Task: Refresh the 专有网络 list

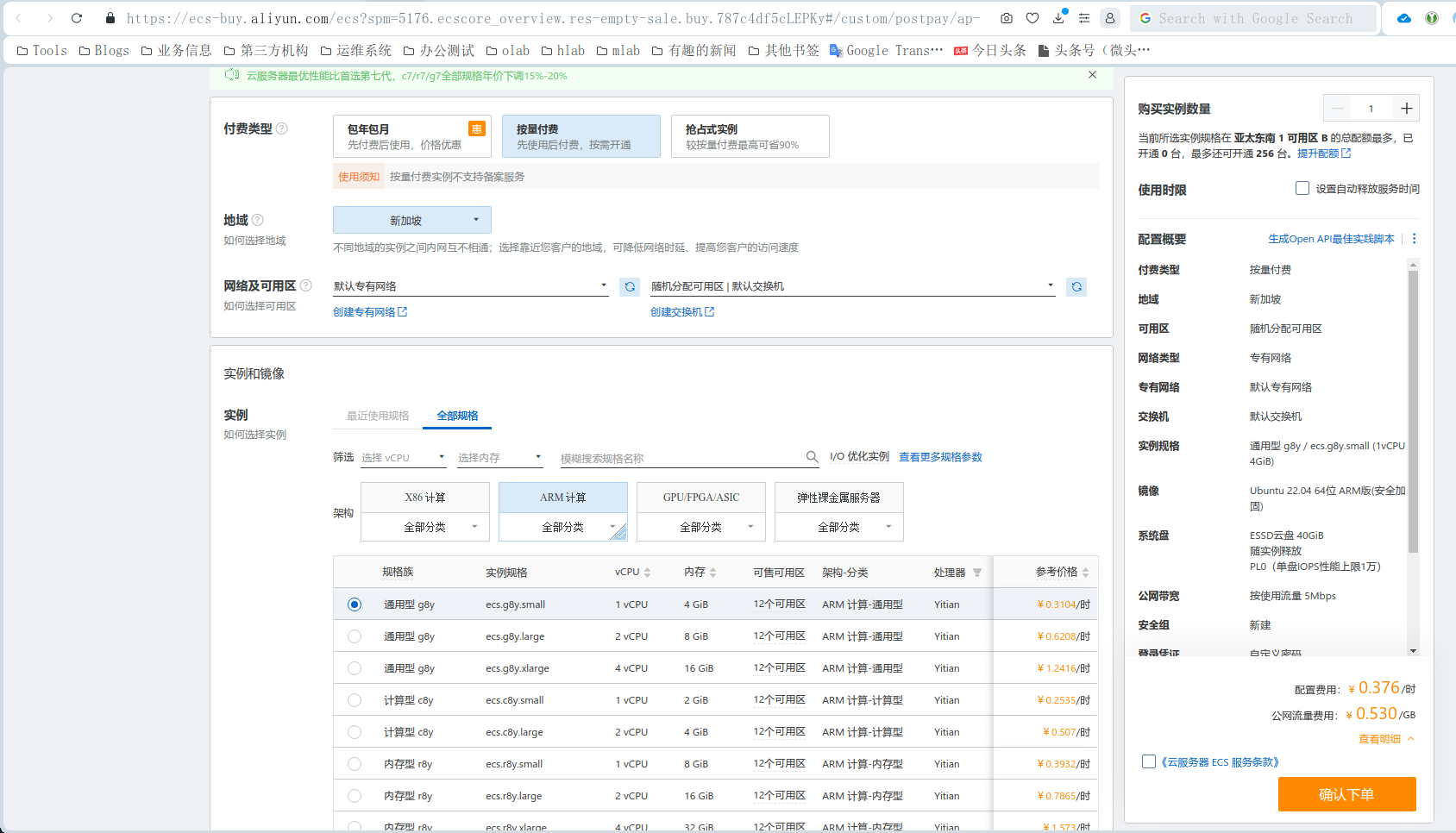Action: click(630, 286)
